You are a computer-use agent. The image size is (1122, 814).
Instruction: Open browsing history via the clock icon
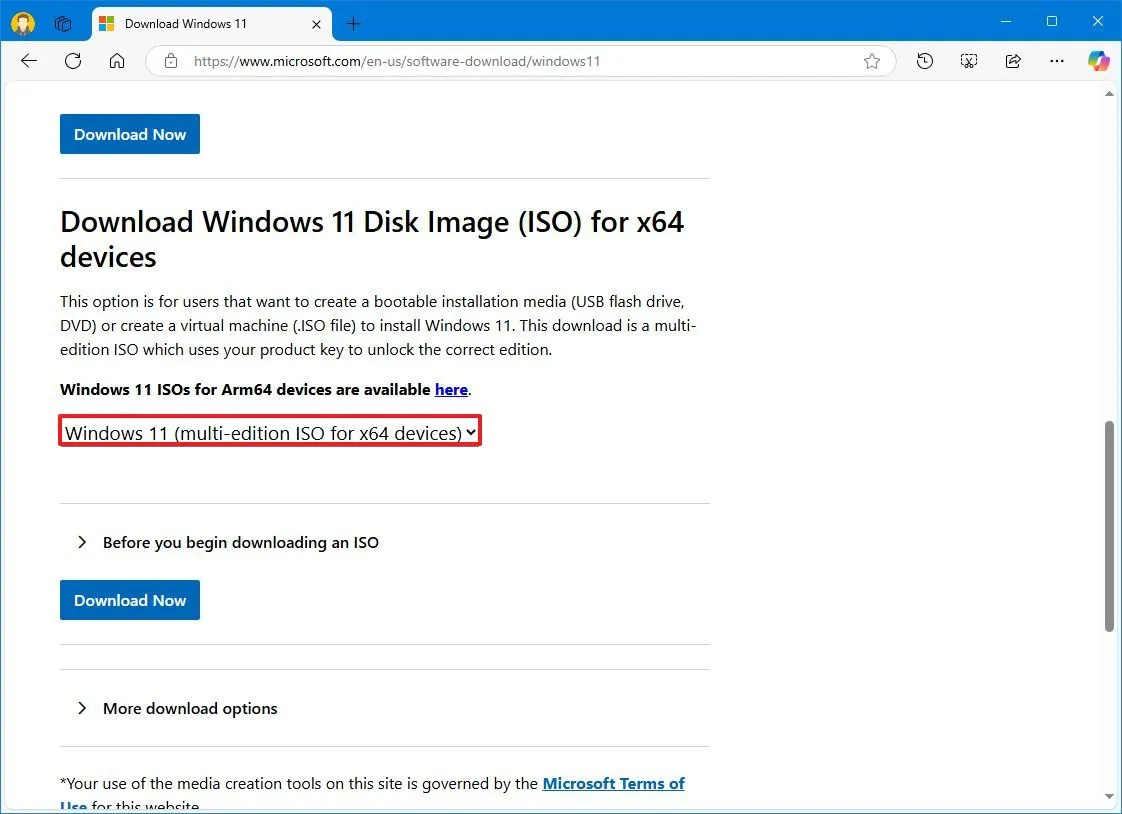924,61
